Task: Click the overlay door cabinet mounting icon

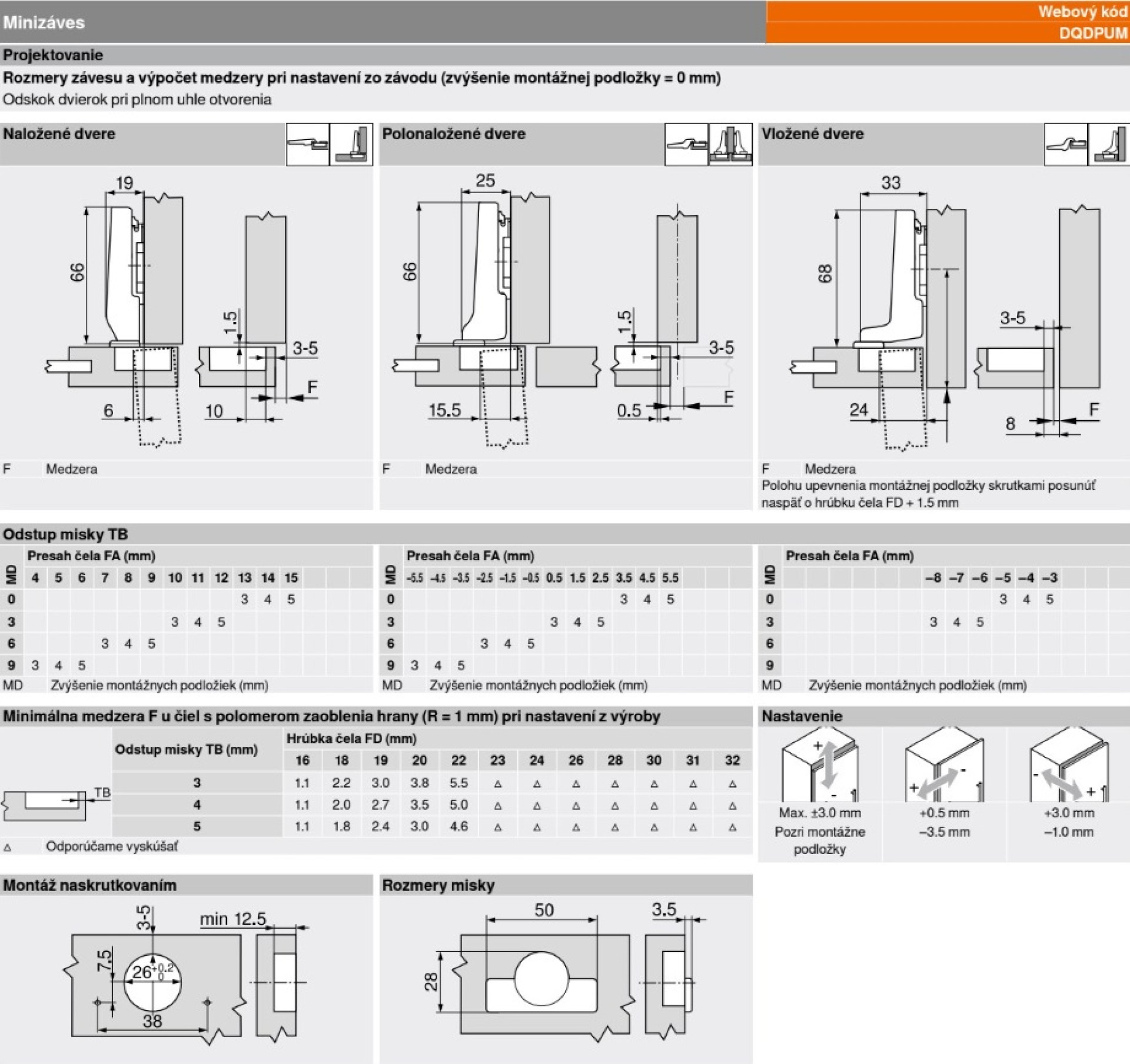Action: click(351, 144)
